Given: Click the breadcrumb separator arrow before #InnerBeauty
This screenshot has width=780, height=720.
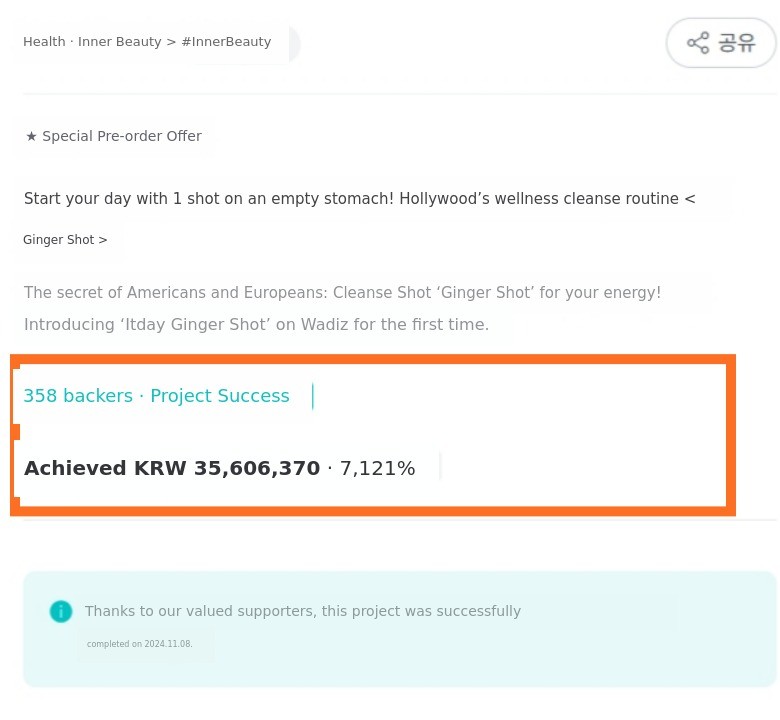Looking at the screenshot, I should tap(171, 42).
